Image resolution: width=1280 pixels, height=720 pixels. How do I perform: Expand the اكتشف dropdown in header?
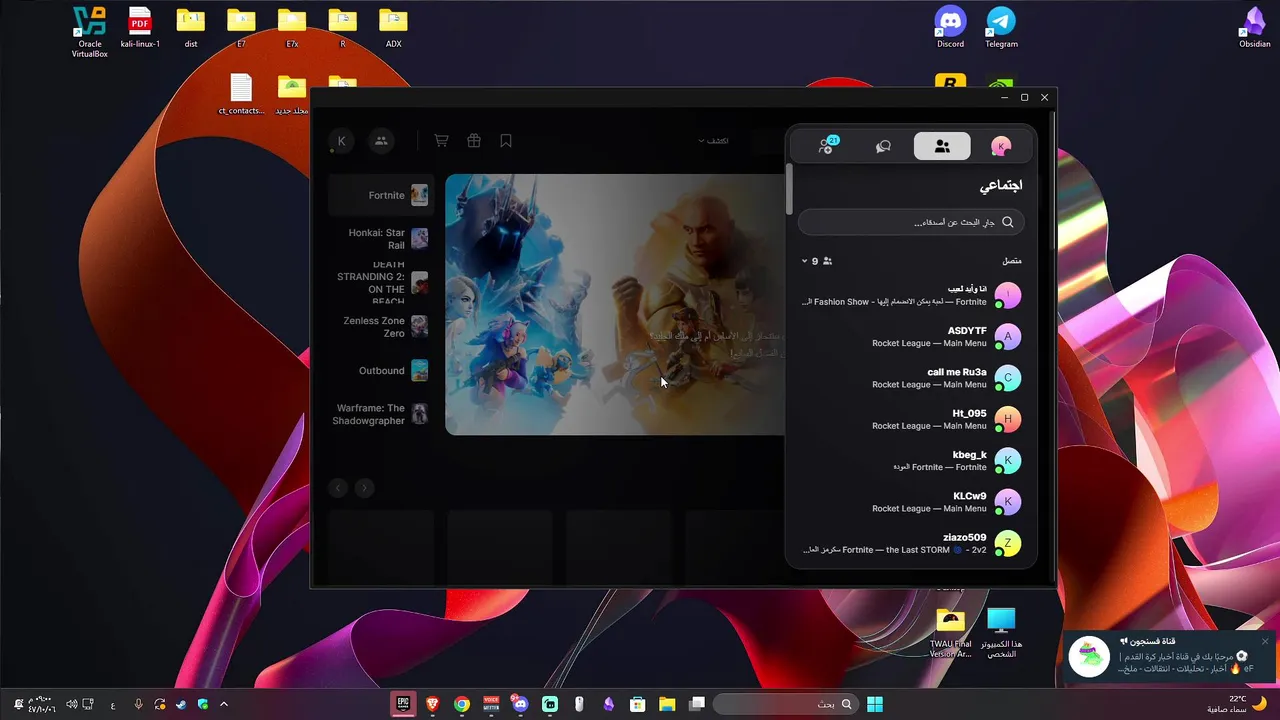tap(713, 141)
